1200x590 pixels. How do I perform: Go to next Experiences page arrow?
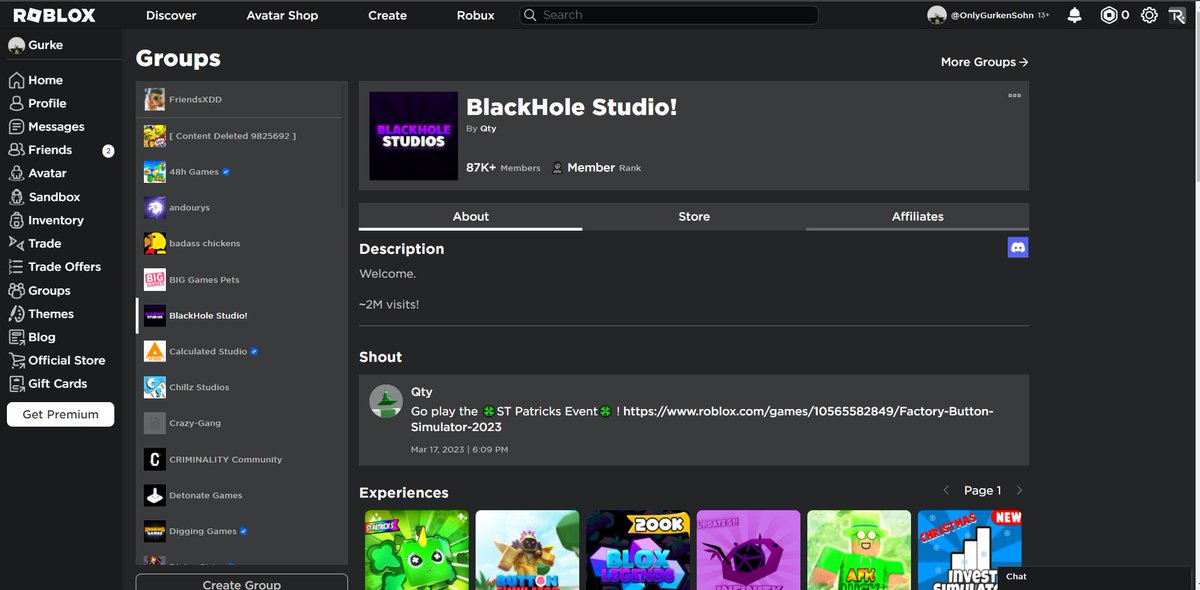pyautogui.click(x=1019, y=490)
